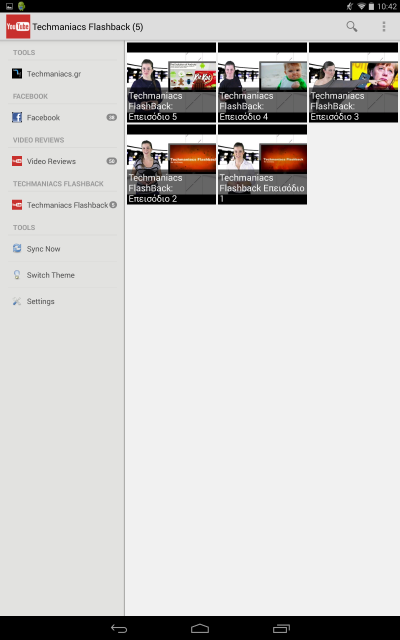Screen dimensions: 400x640
Task: Tap the Android debug icon in status bar
Action: [22, 6]
